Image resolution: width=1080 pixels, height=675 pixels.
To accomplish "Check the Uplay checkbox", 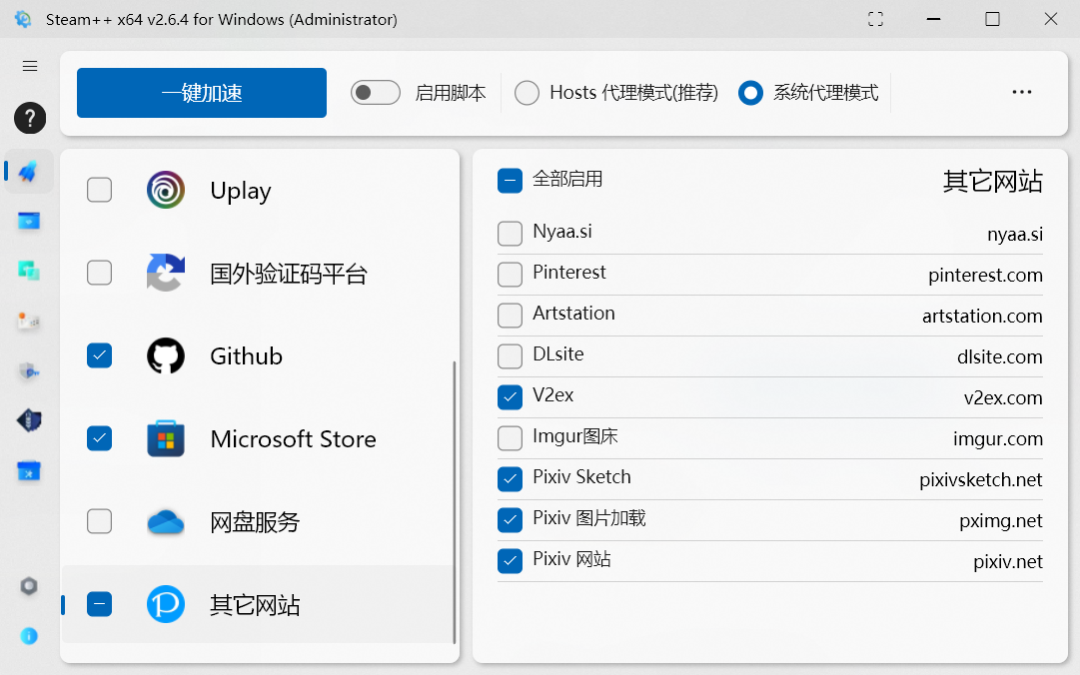I will 99,190.
